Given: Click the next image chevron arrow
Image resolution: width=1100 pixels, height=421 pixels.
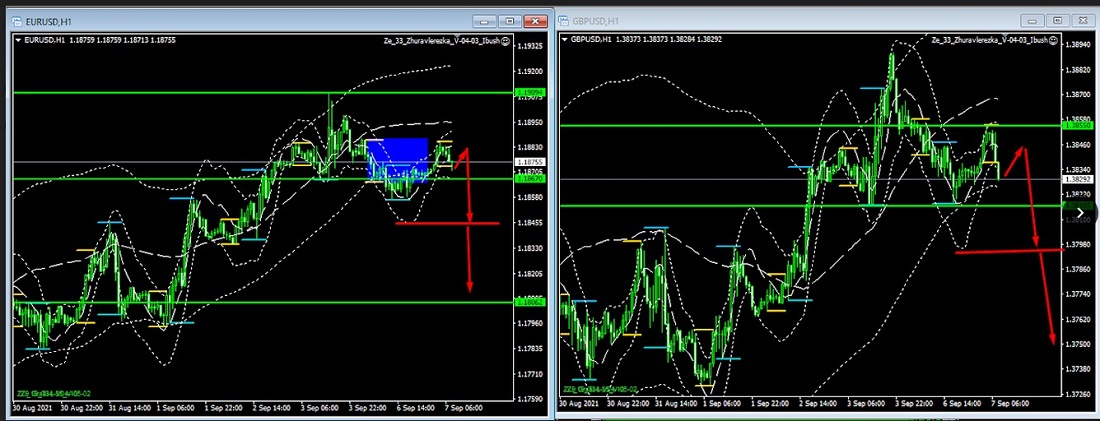Looking at the screenshot, I should 1080,212.
